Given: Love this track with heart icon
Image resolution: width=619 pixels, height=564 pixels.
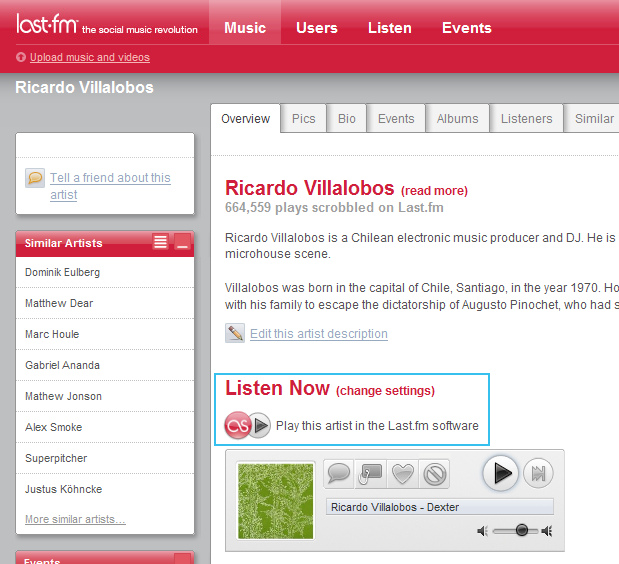Looking at the screenshot, I should point(402,473).
